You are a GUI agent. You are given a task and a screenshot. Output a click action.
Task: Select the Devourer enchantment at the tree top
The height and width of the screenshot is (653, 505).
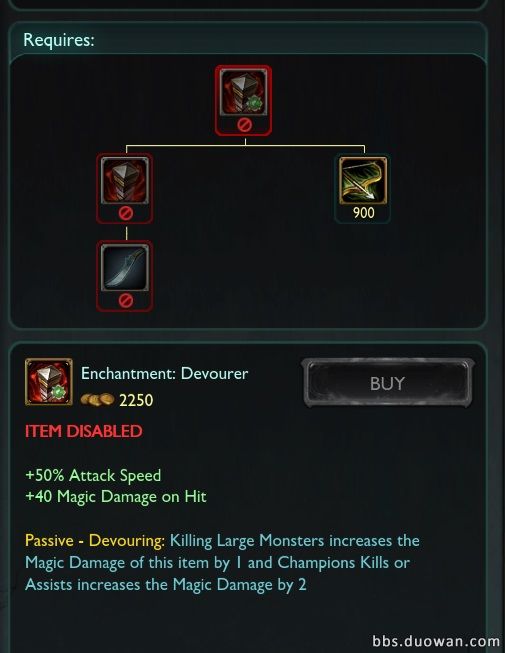[244, 92]
